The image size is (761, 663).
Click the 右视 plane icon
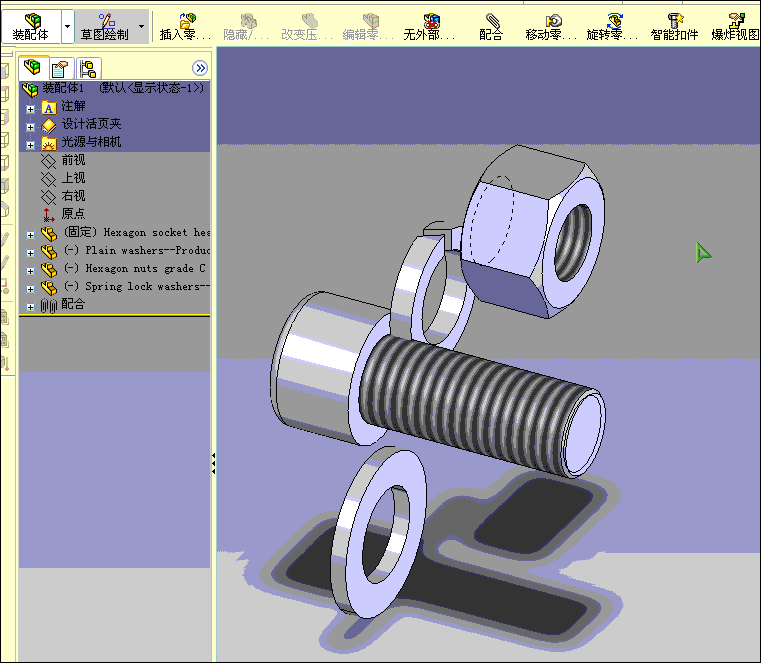(x=49, y=197)
